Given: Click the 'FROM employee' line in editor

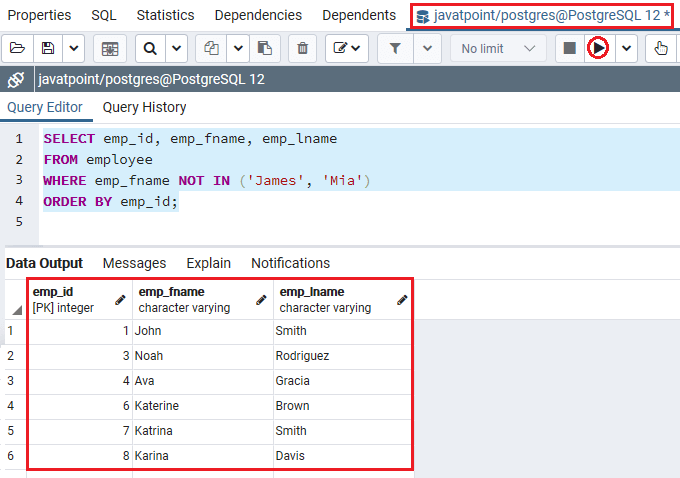Looking at the screenshot, I should pyautogui.click(x=98, y=160).
